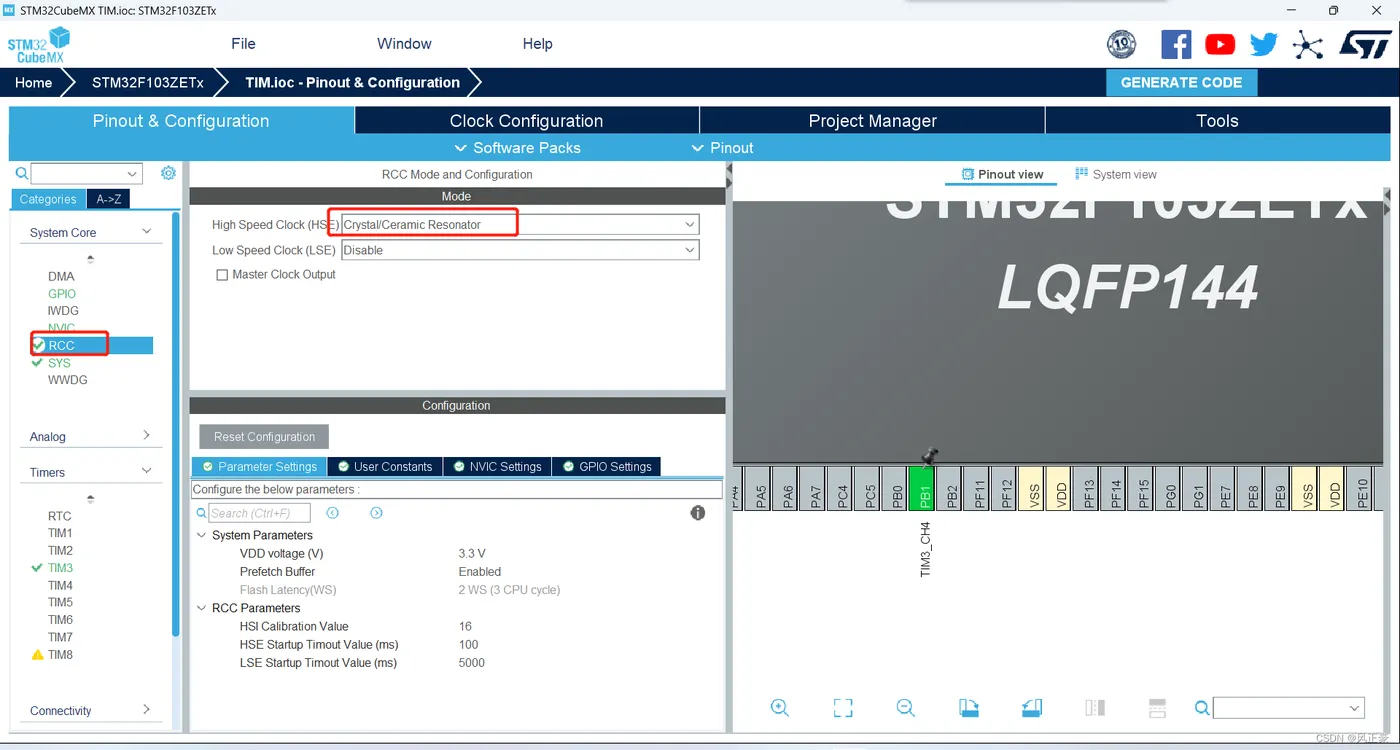The height and width of the screenshot is (750, 1400).
Task: Rotate the chip view clockwise
Action: coord(969,708)
